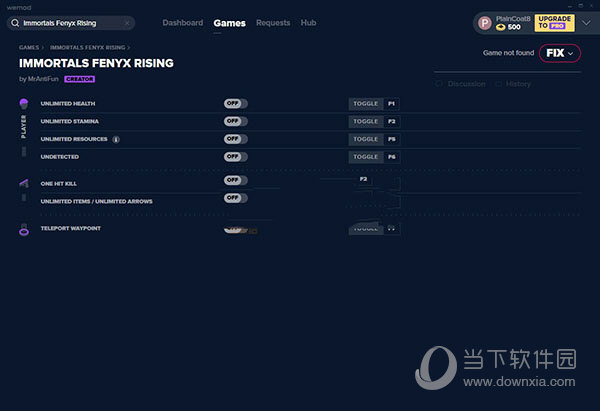The width and height of the screenshot is (600, 411).
Task: Open the Unlimited Resources info icon
Action: [116, 139]
